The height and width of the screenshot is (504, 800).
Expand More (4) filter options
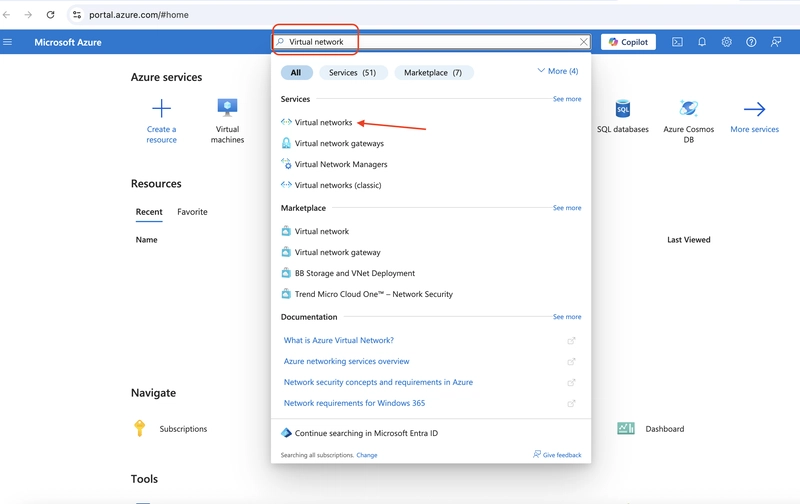(558, 71)
